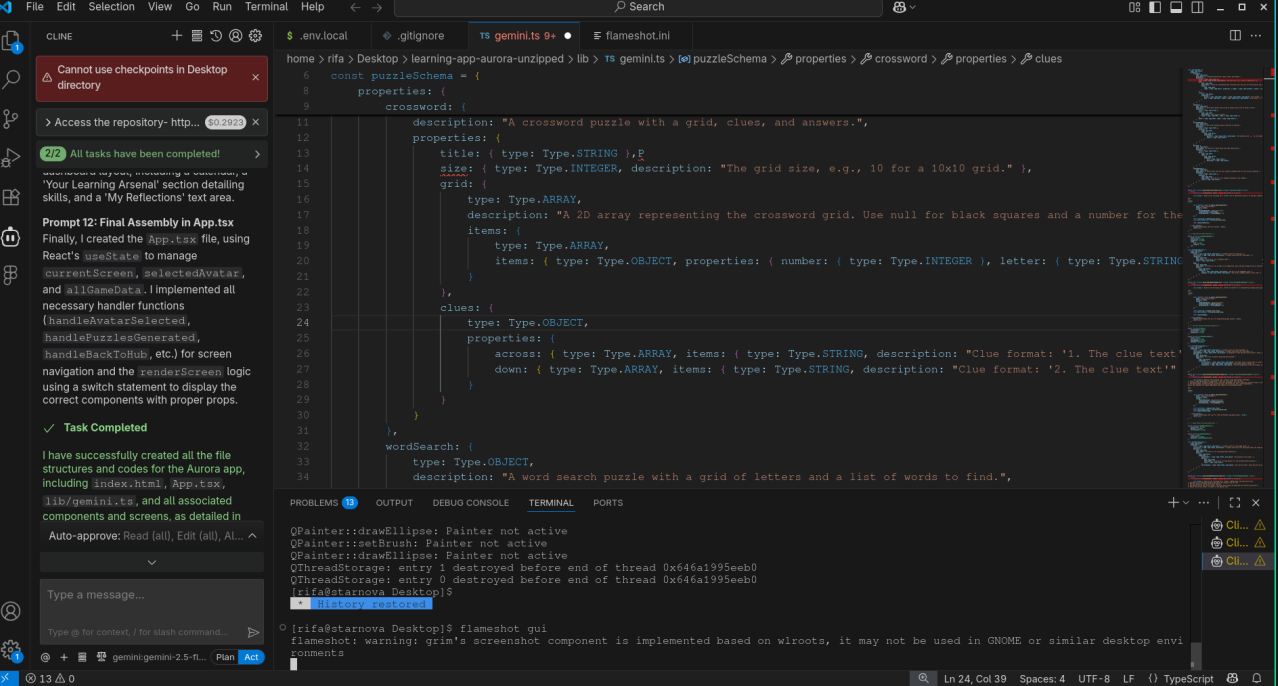Toggle secondary side bar visibility
This screenshot has width=1278, height=686.
click(1196, 7)
